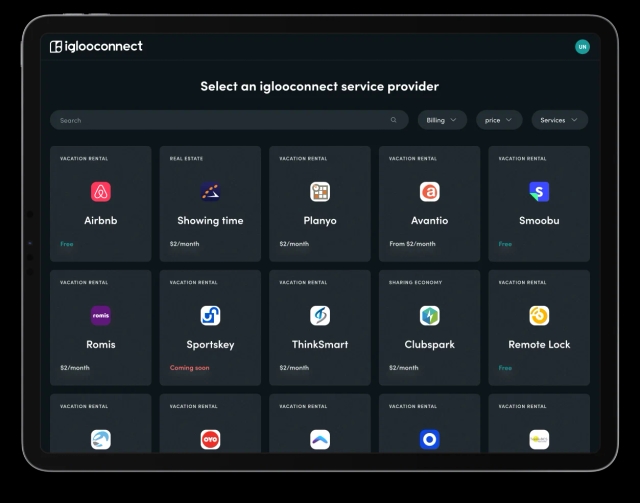Select the Remote Lock app icon

coord(539,316)
